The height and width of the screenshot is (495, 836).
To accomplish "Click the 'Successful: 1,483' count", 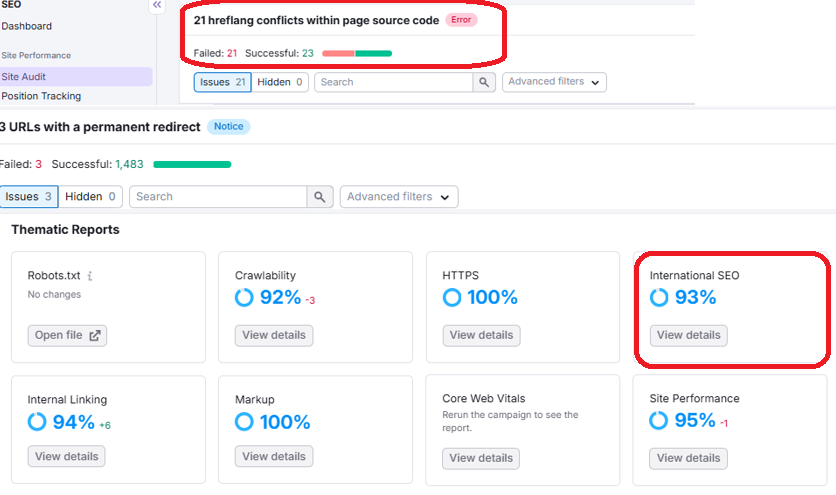I will pos(98,164).
